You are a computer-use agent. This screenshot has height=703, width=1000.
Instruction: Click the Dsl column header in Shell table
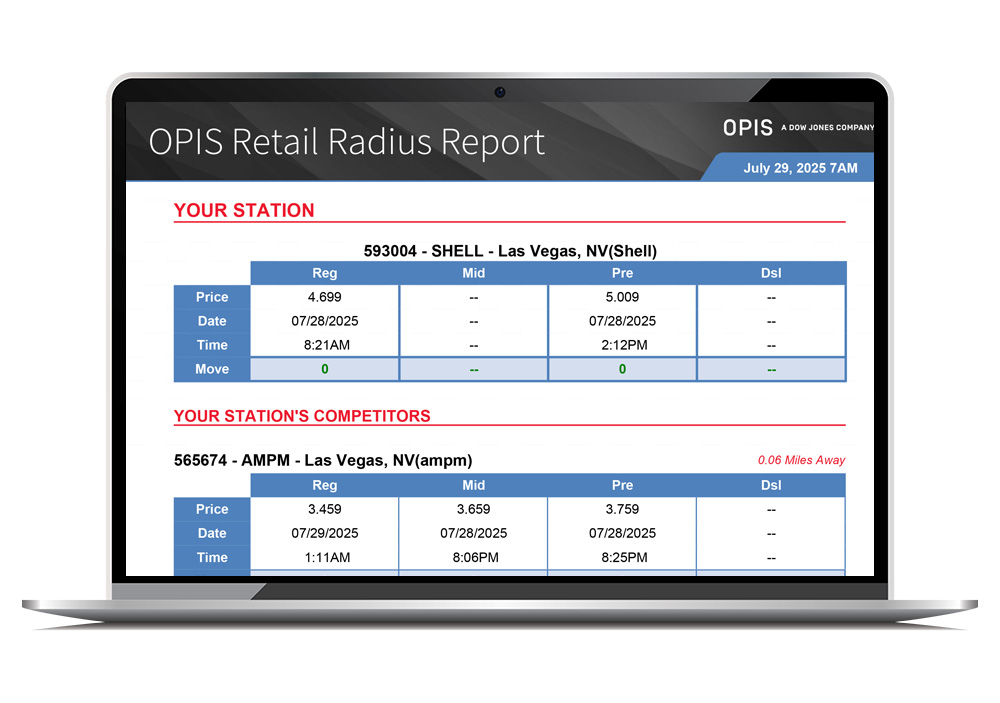tap(771, 273)
